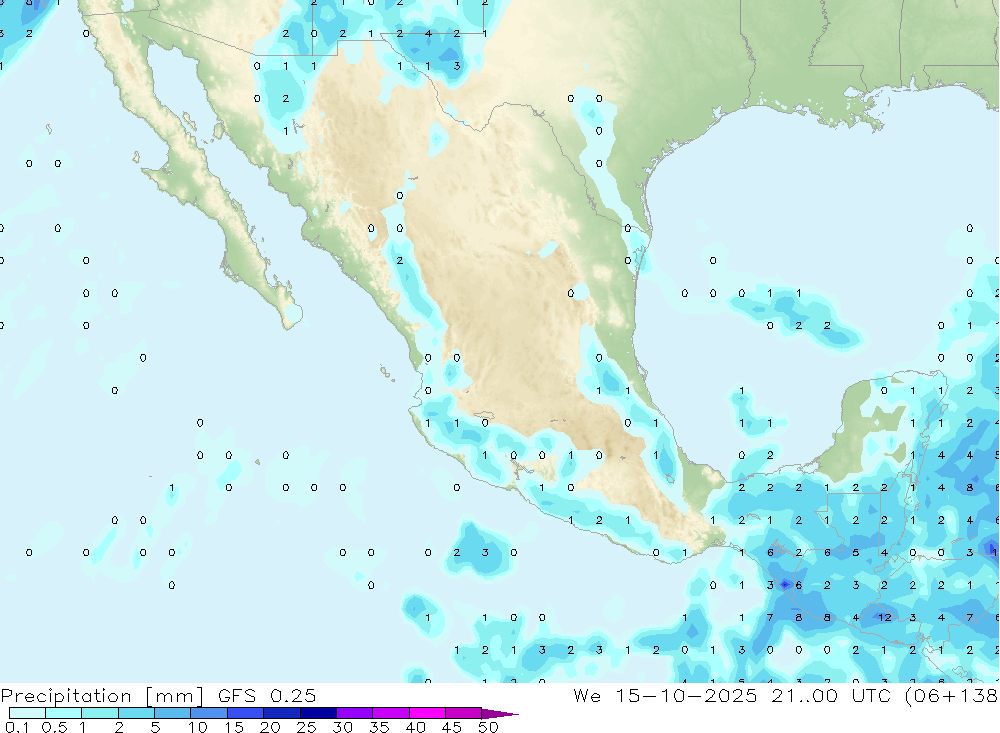The width and height of the screenshot is (1000, 733).
Task: Select legend swatch between 0.5 and 1
Action: 64,713
